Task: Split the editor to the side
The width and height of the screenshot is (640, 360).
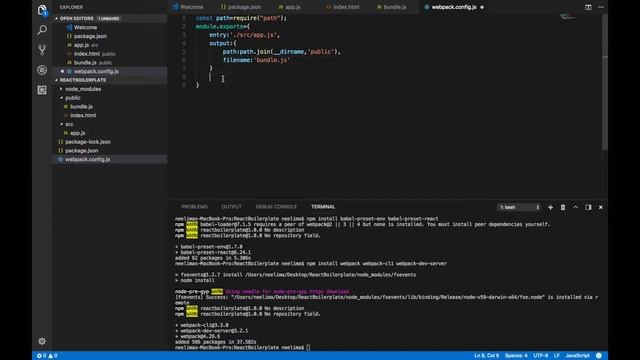Action: tap(588, 7)
